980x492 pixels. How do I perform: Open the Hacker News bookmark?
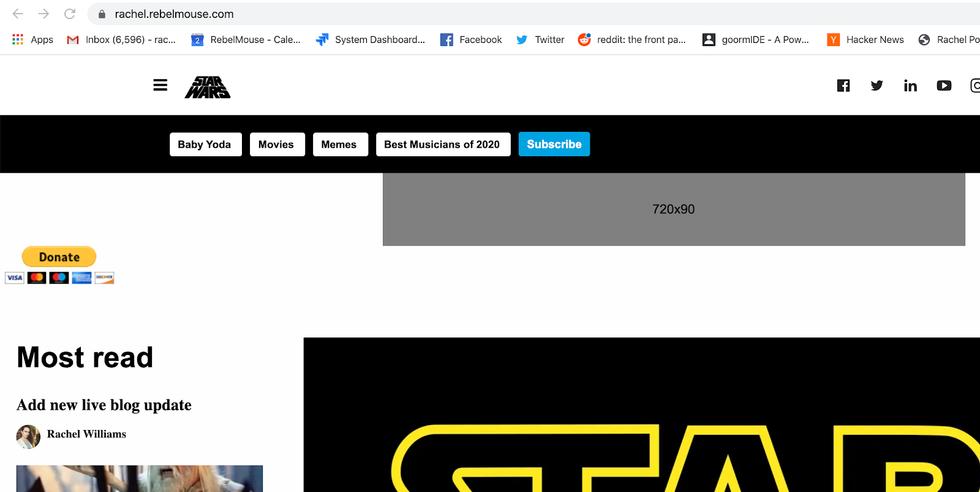866,40
